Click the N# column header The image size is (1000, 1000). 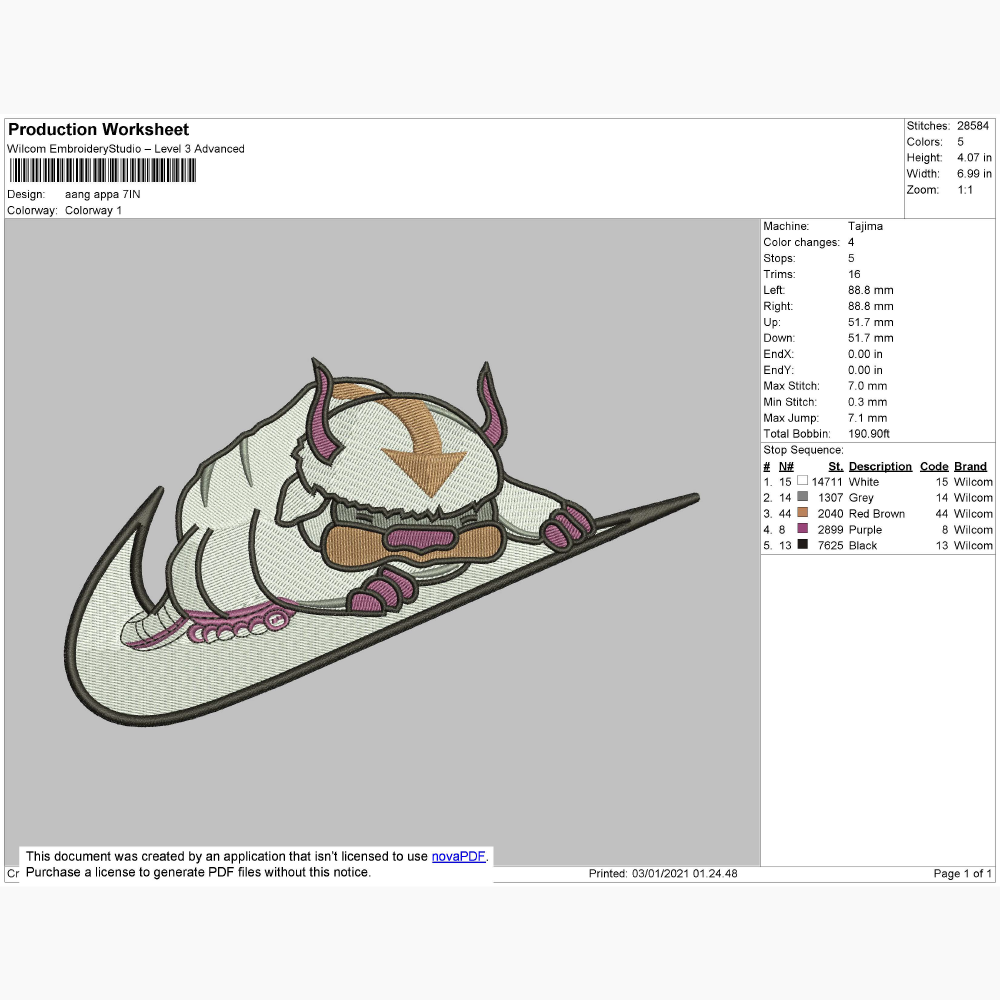pos(786,466)
